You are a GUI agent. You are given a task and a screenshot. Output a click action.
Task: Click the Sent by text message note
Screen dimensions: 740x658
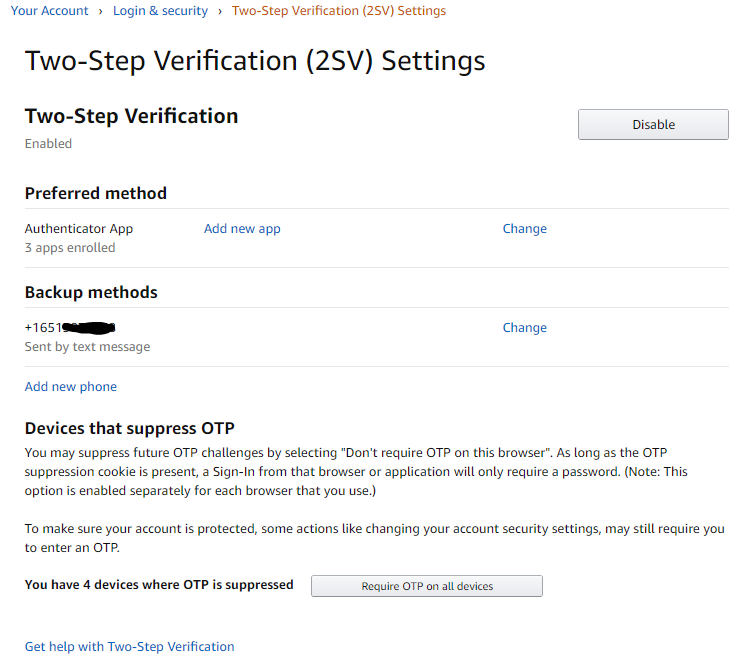pyautogui.click(x=87, y=347)
